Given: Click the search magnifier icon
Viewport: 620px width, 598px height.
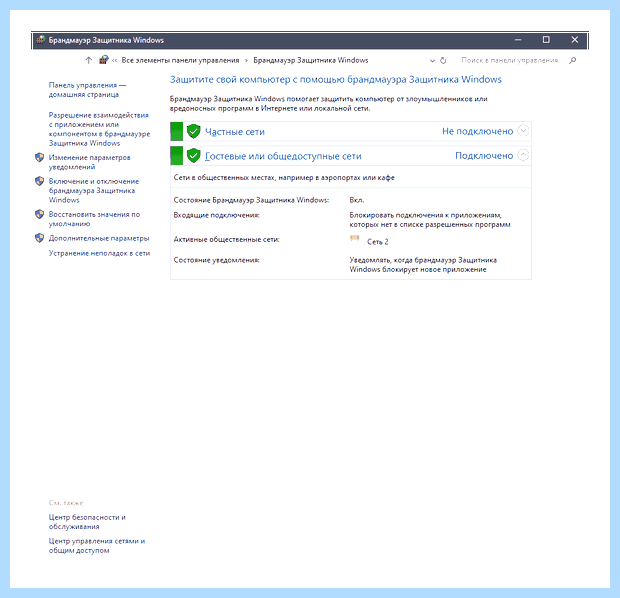Looking at the screenshot, I should (x=573, y=60).
